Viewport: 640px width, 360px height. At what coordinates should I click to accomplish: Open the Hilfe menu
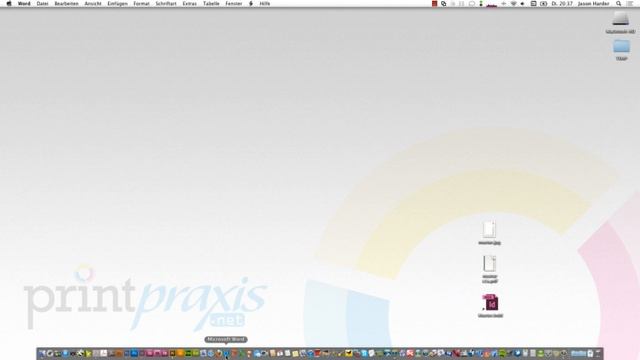265,4
